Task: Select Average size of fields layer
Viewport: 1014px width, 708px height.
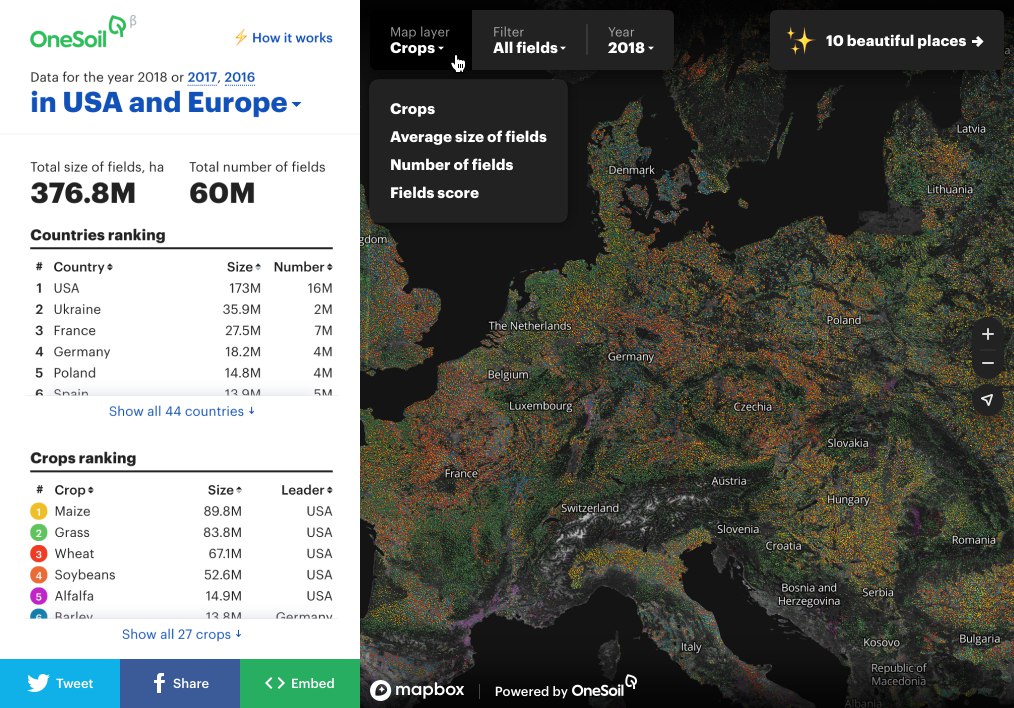Action: pos(468,137)
